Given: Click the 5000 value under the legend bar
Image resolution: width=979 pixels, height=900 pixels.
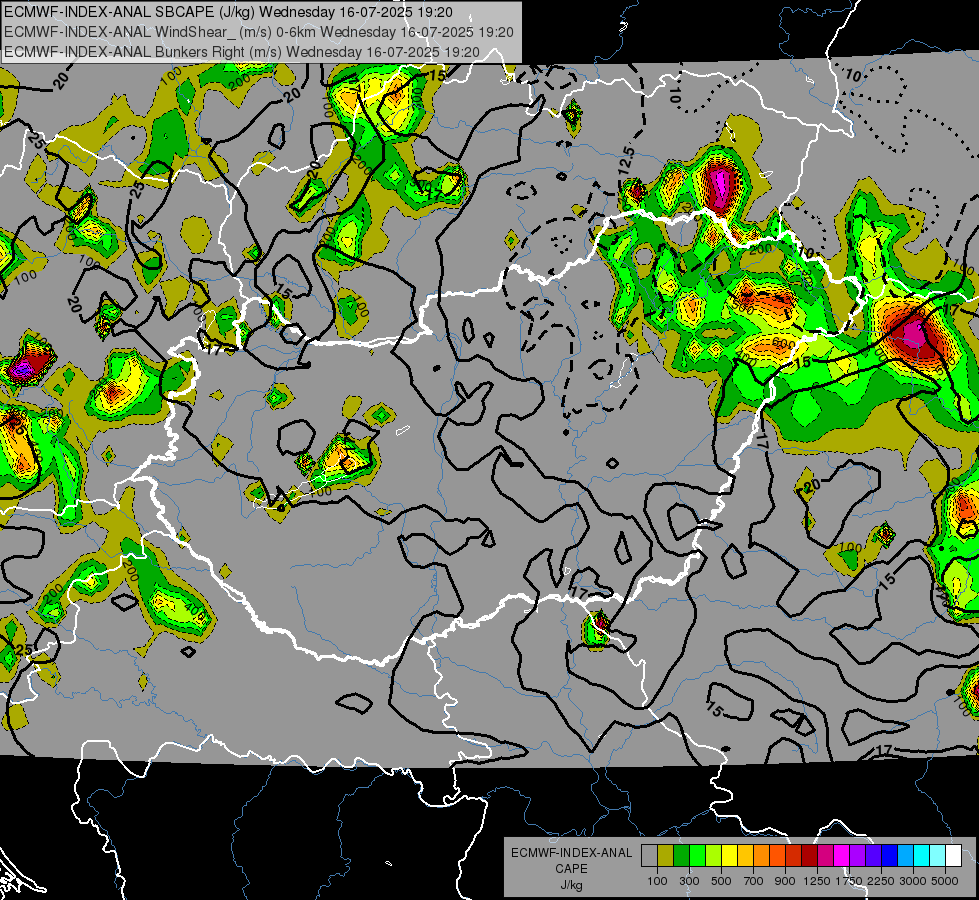Looking at the screenshot, I should 945,881.
